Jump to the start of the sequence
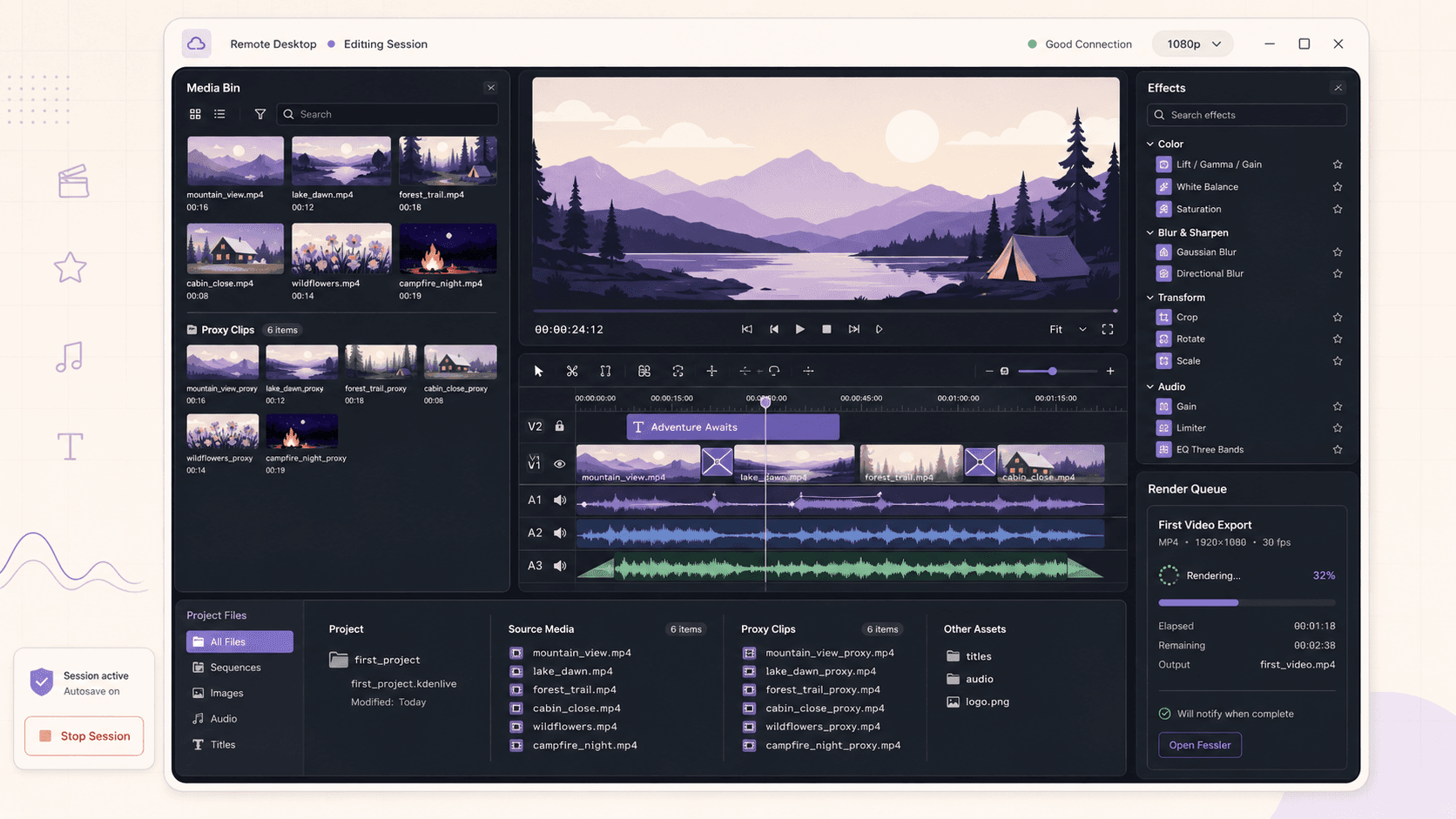The height and width of the screenshot is (819, 1456). pos(746,329)
